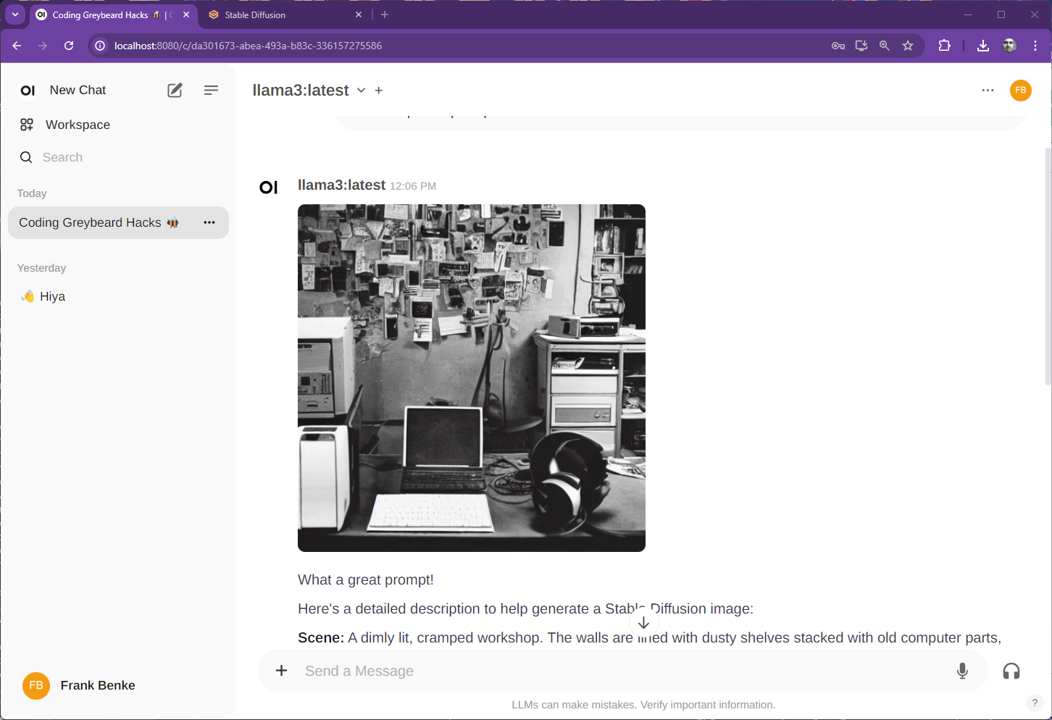
Task: Open options menu for Coding Greybeard Hacks chat
Action: coord(209,222)
